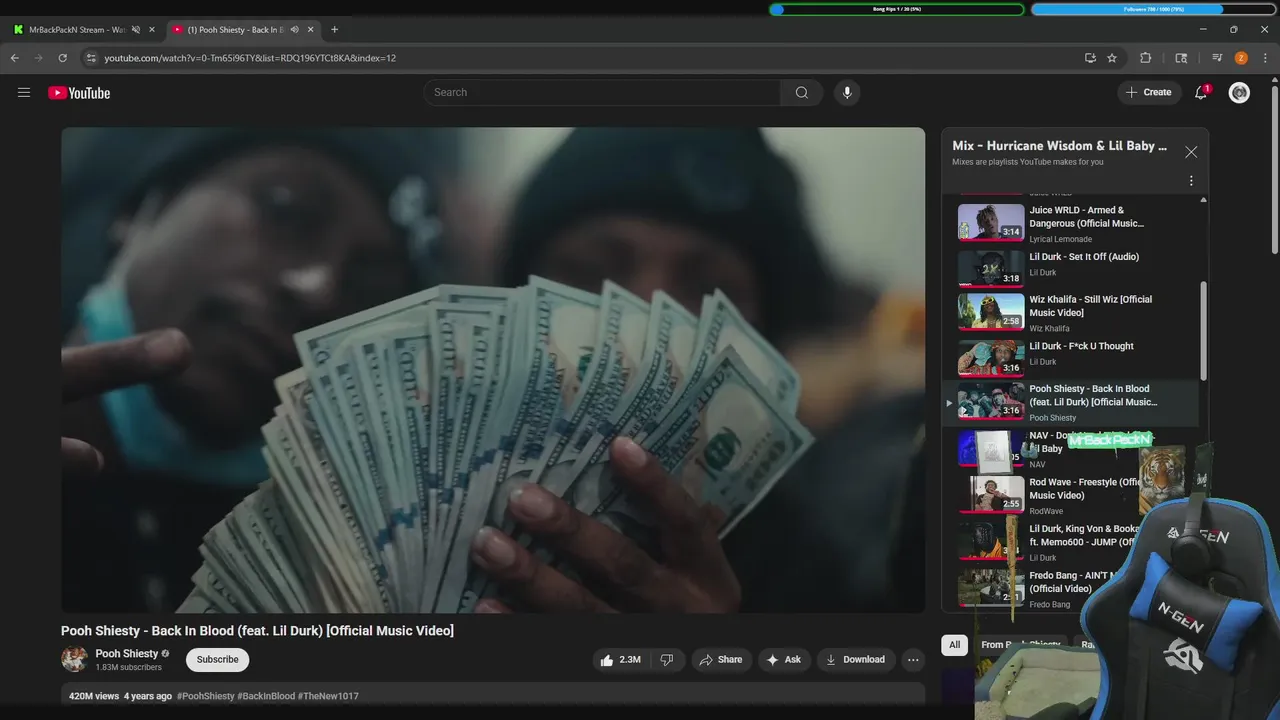This screenshot has height=720, width=1280.
Task: Select the All filter chip
Action: pyautogui.click(x=955, y=645)
